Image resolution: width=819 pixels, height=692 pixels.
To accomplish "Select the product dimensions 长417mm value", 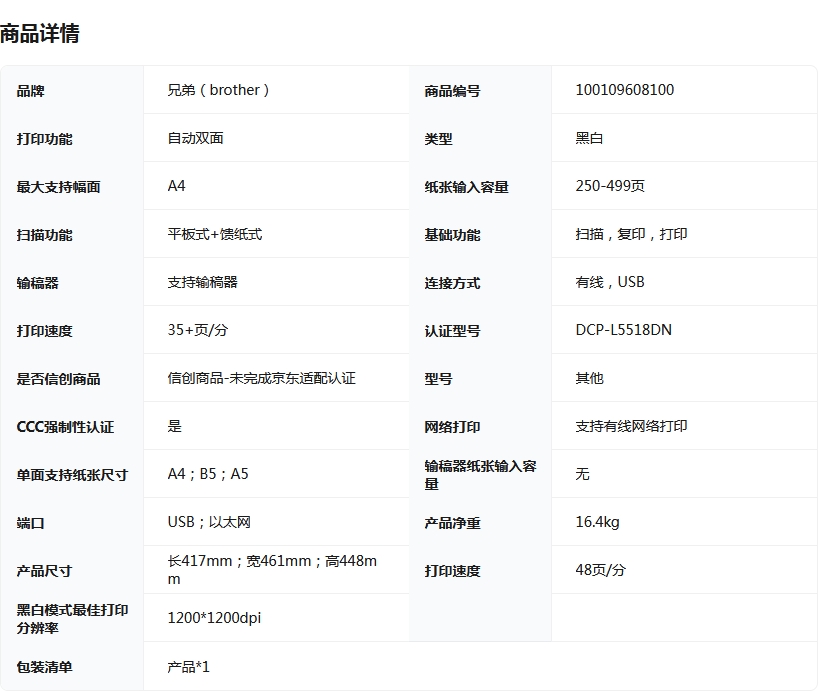I will tap(272, 570).
